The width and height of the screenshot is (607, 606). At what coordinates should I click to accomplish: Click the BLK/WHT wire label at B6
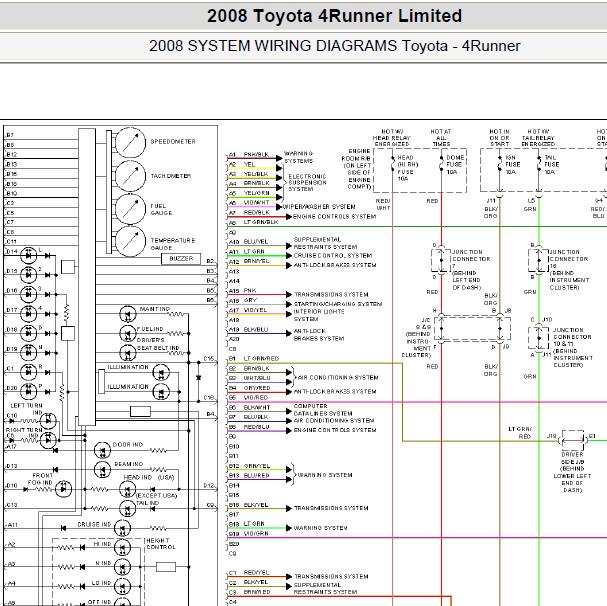click(x=257, y=407)
